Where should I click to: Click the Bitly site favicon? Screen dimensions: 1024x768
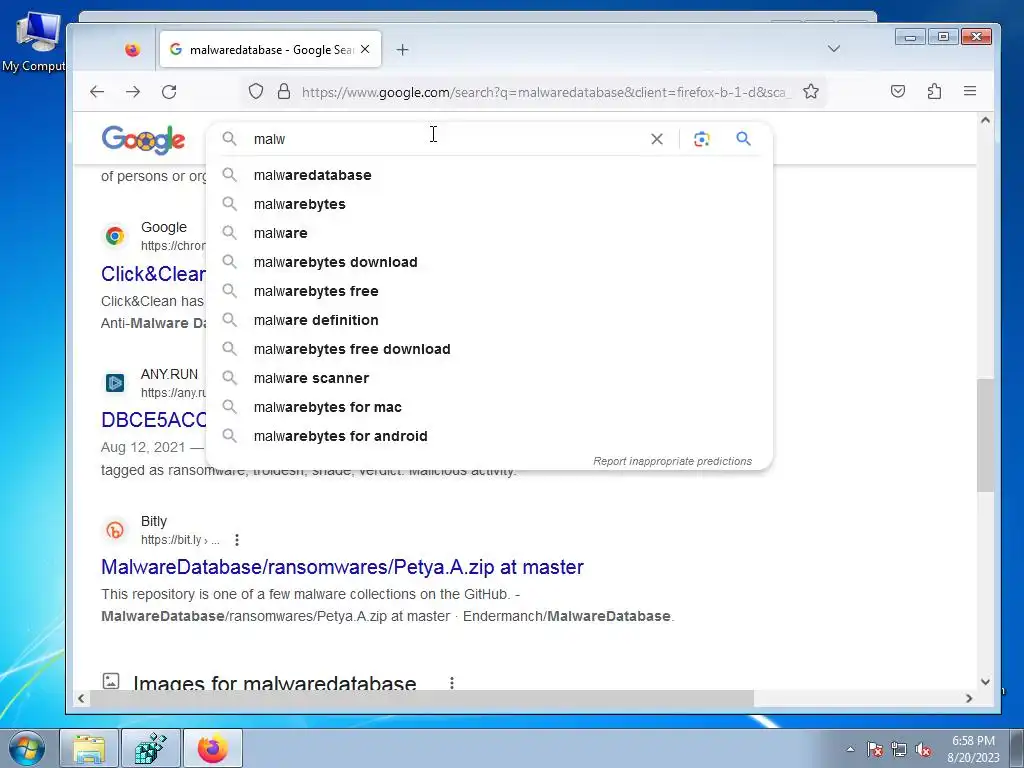tap(115, 530)
